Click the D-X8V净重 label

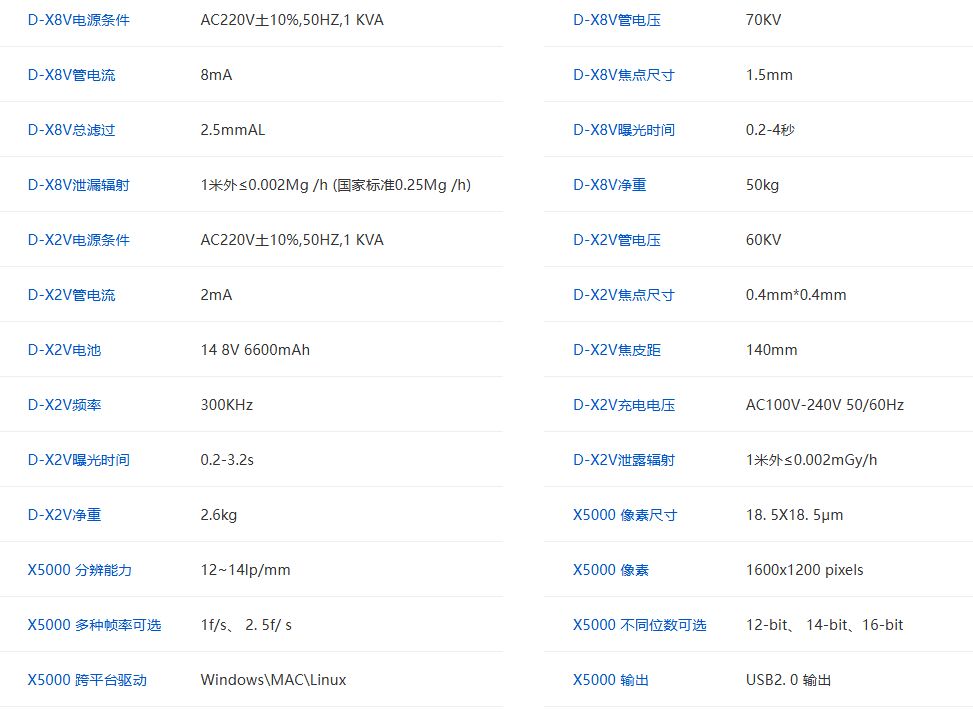pyautogui.click(x=609, y=185)
